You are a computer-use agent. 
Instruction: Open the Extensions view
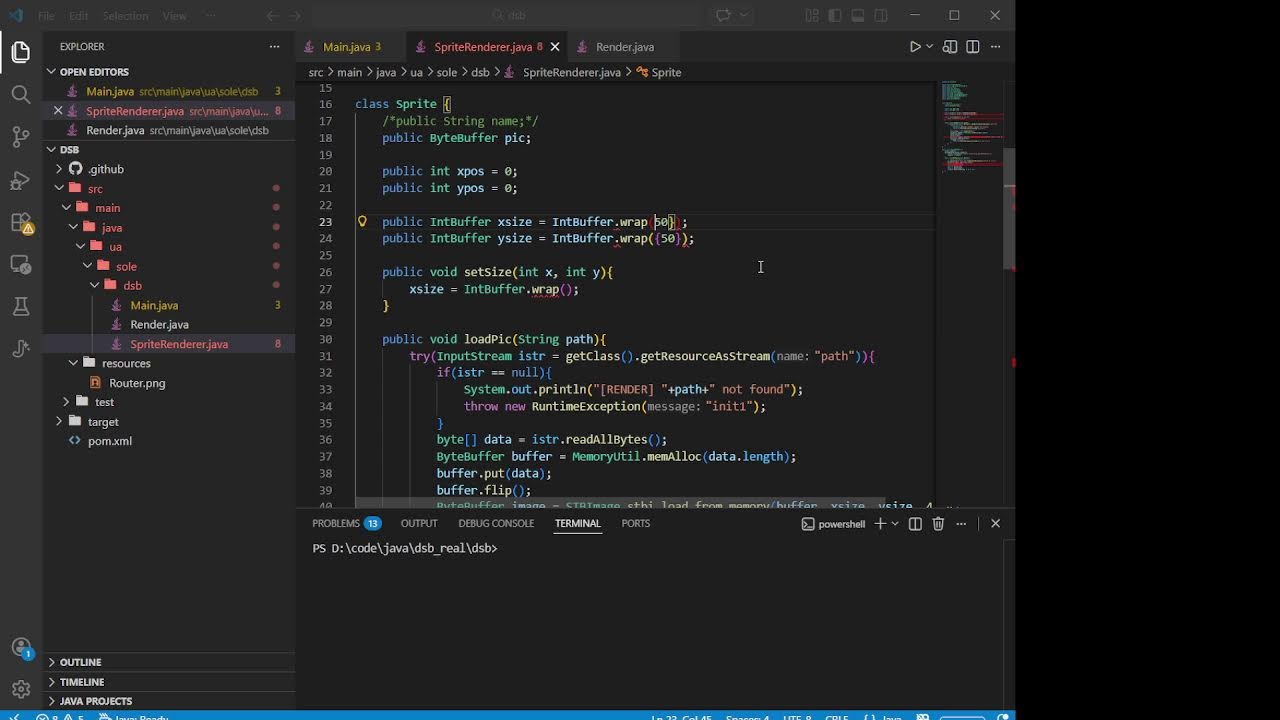pos(21,223)
